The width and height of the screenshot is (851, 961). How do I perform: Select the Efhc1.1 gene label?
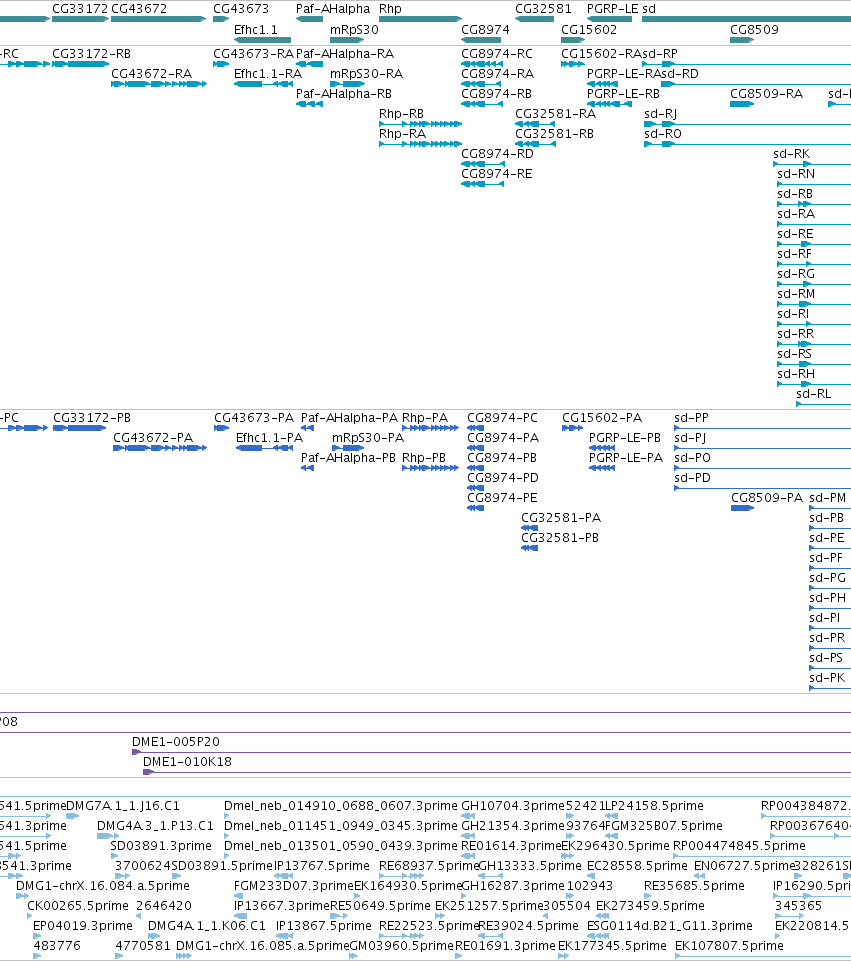pos(255,29)
